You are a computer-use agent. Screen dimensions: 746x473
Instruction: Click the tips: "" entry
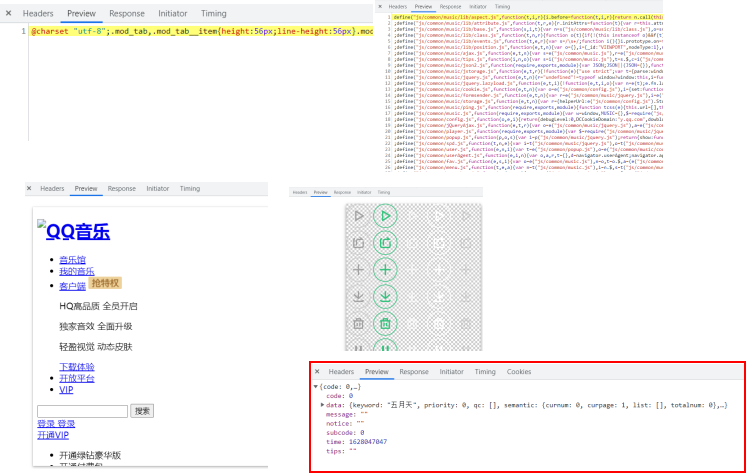(x=341, y=451)
